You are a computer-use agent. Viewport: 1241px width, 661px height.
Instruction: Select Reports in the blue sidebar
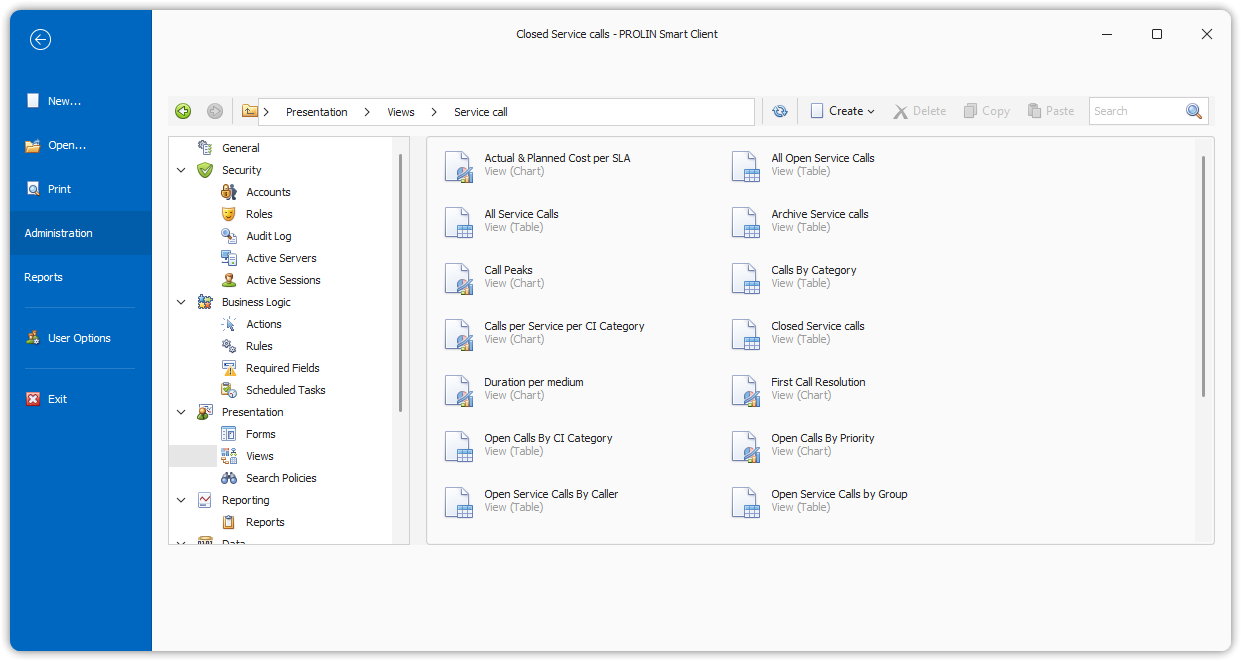coord(44,277)
